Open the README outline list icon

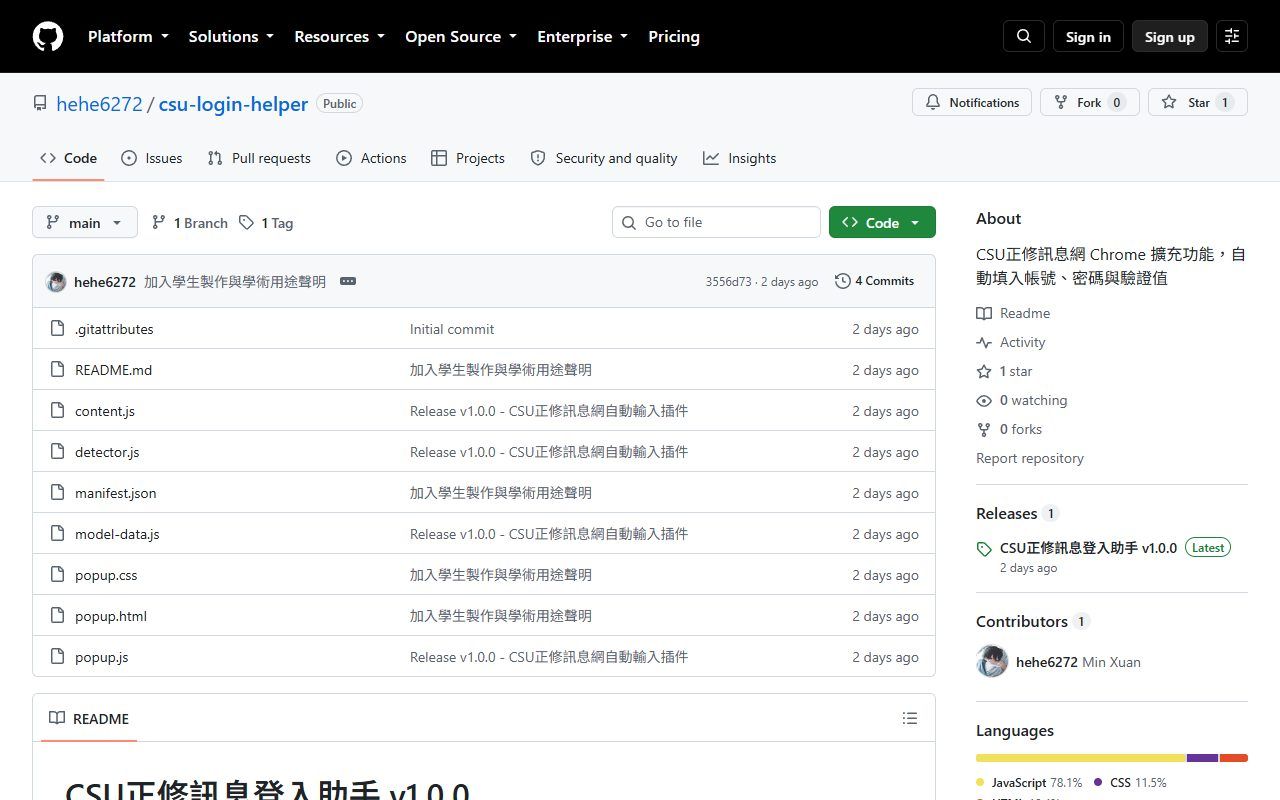pyautogui.click(x=910, y=718)
